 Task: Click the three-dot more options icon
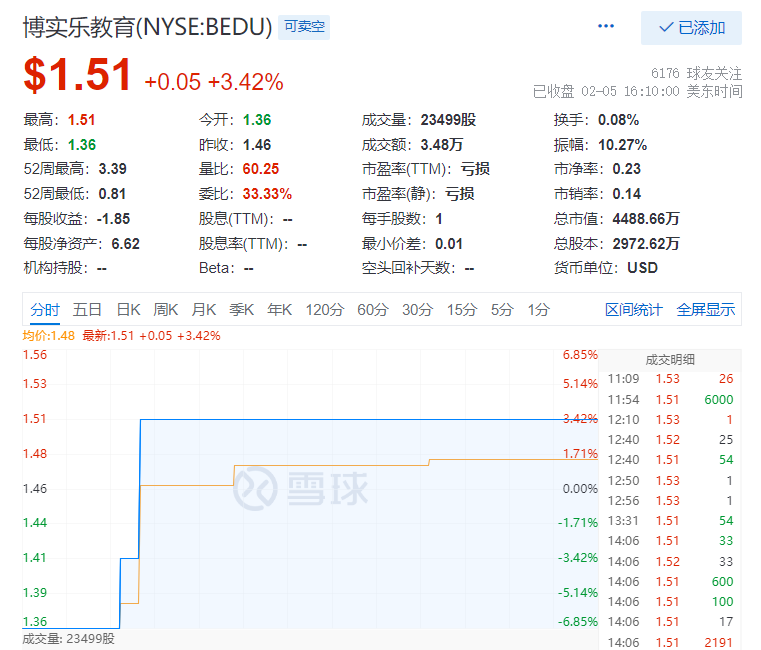[x=606, y=27]
